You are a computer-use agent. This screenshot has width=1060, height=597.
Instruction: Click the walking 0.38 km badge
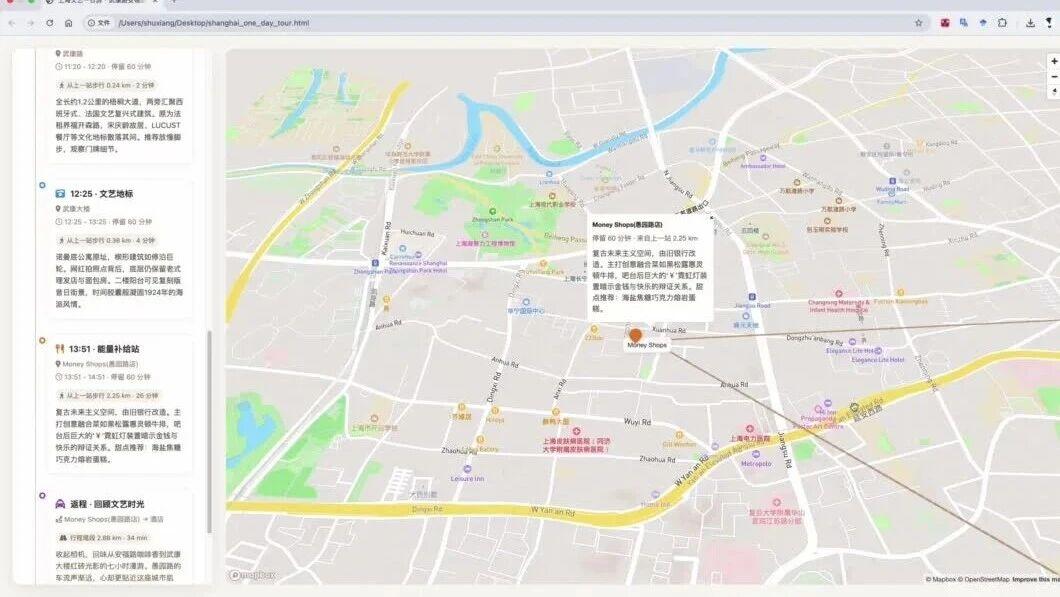coord(107,241)
